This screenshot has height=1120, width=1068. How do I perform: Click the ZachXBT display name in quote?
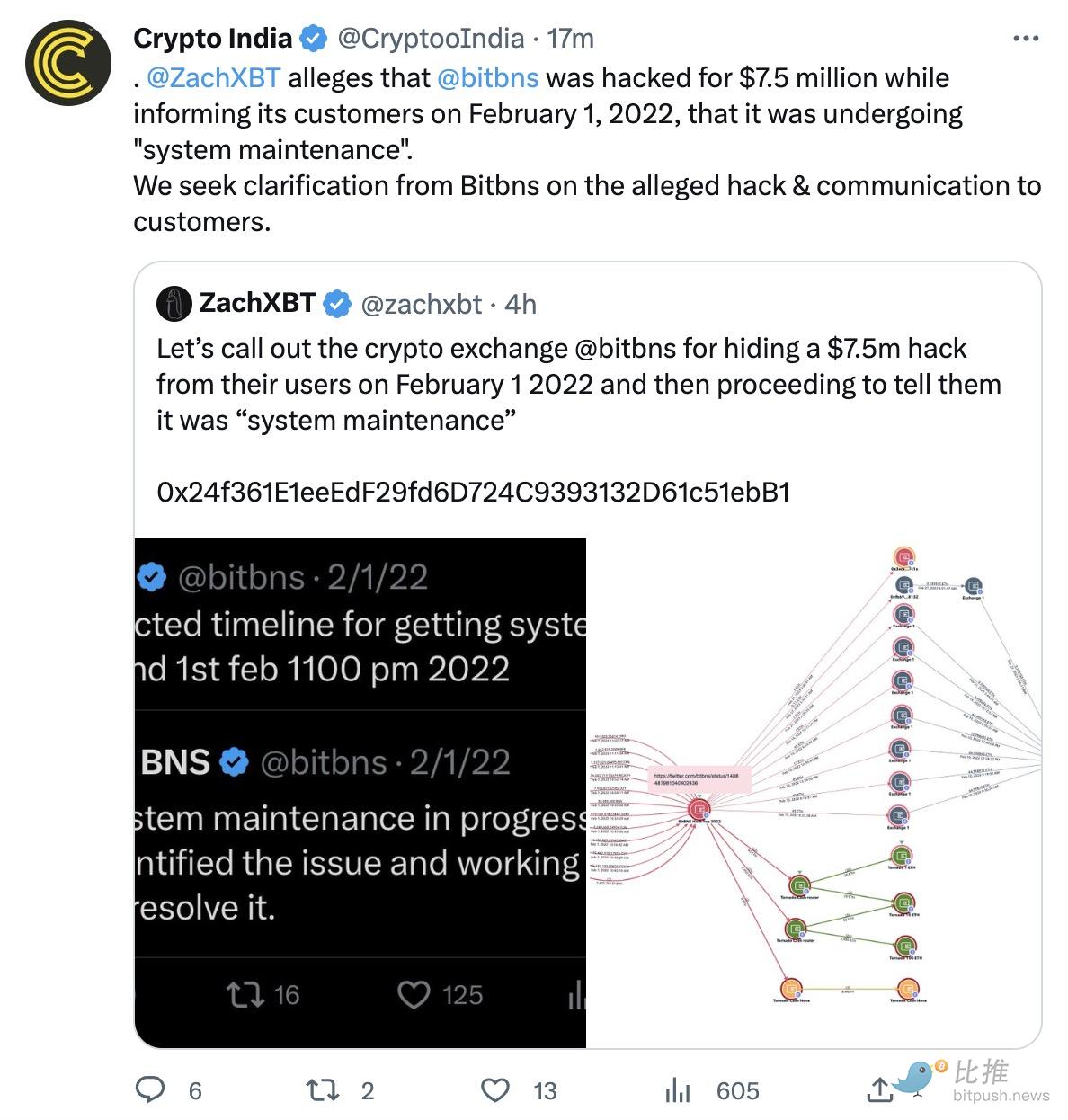click(257, 304)
